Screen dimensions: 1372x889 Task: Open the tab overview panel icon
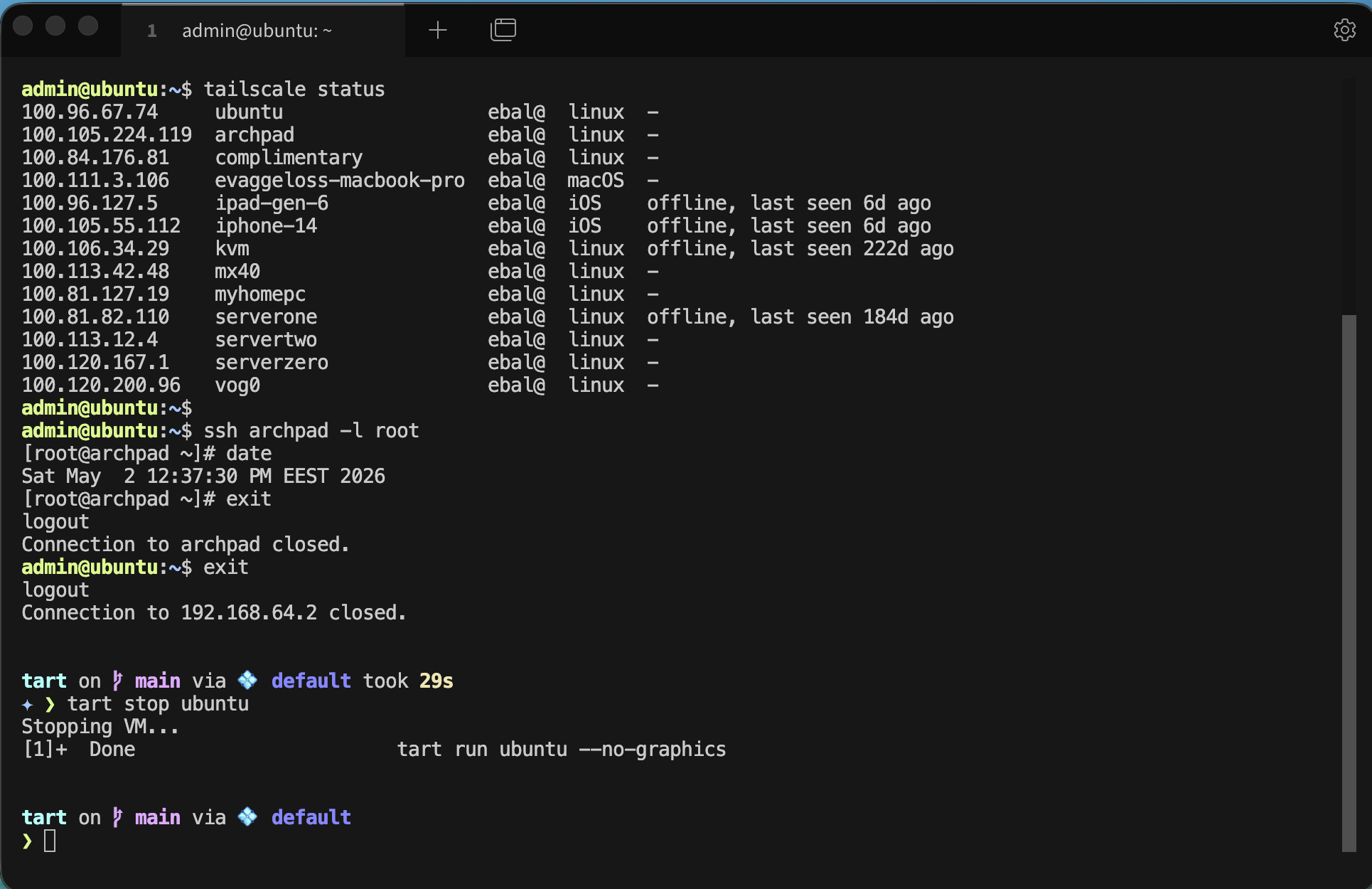click(503, 30)
